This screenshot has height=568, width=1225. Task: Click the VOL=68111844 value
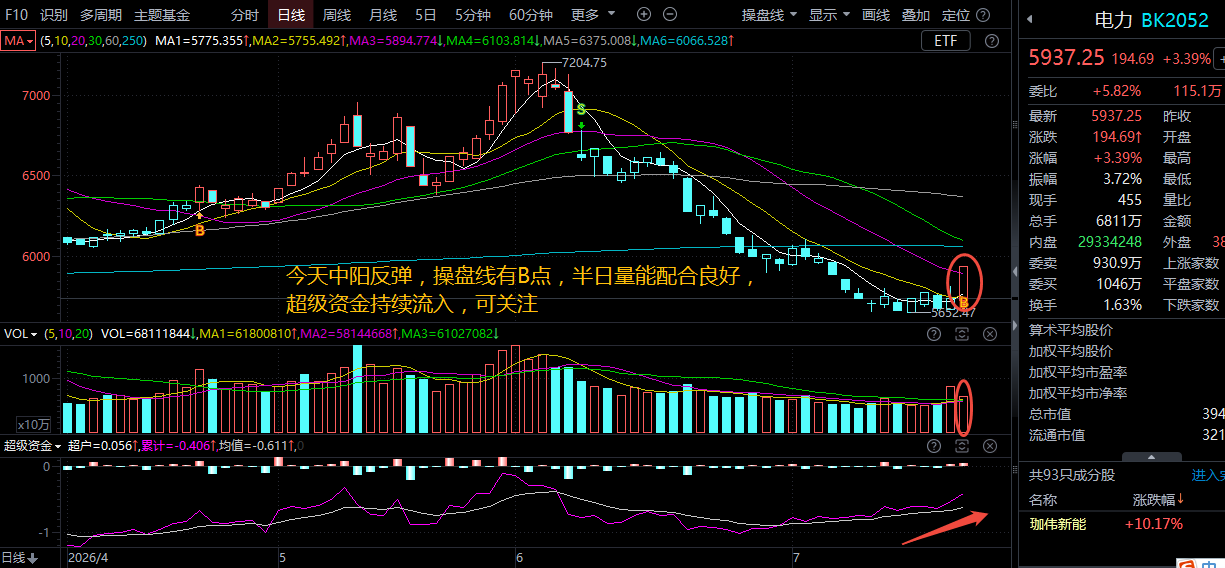pyautogui.click(x=150, y=333)
